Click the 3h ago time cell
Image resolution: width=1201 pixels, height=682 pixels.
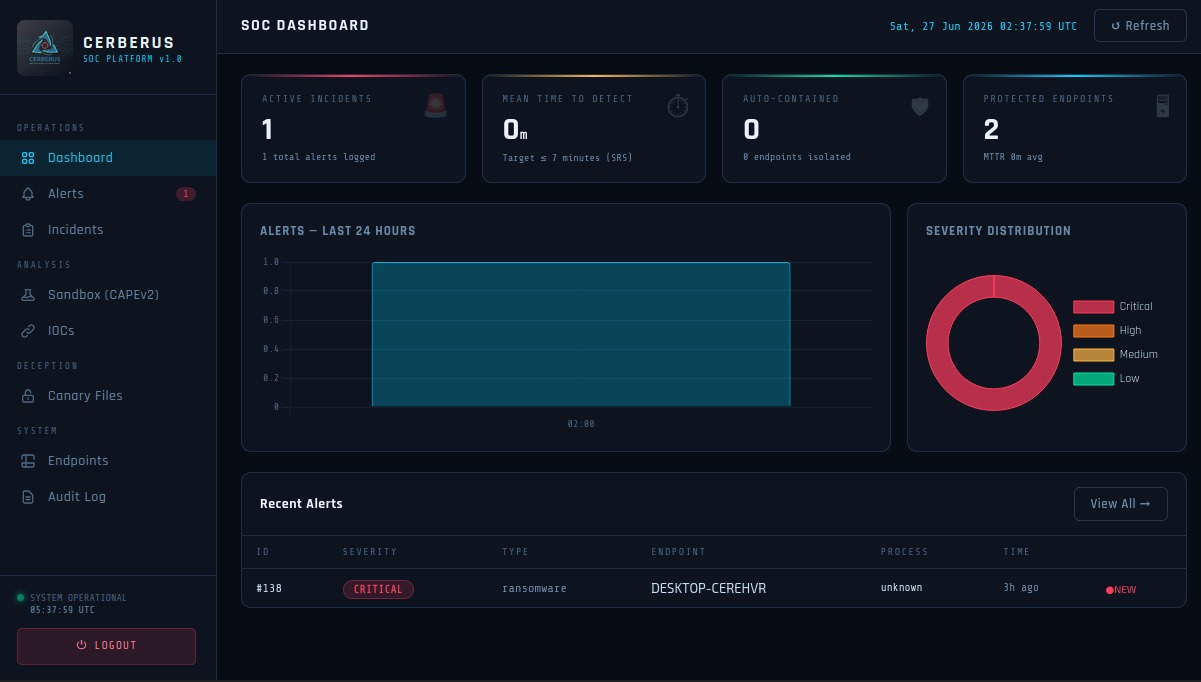pyautogui.click(x=1021, y=588)
